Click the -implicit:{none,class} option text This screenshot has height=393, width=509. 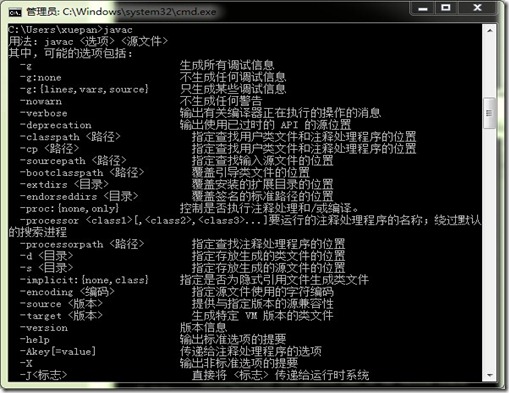pos(84,280)
